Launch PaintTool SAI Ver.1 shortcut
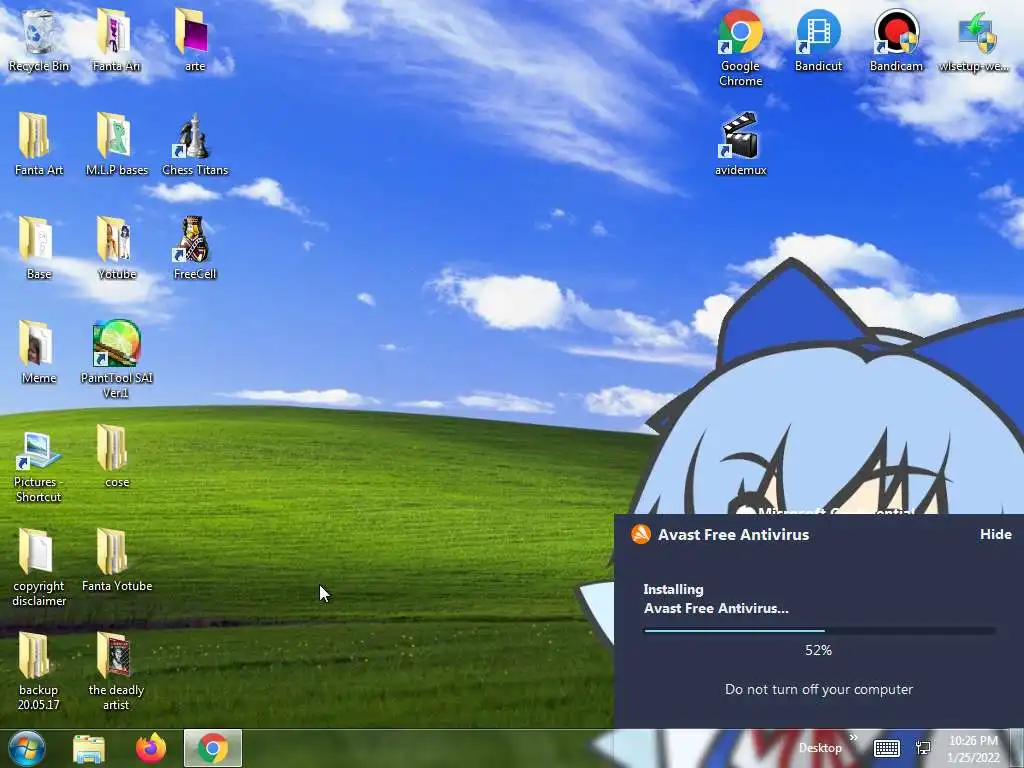 (116, 359)
